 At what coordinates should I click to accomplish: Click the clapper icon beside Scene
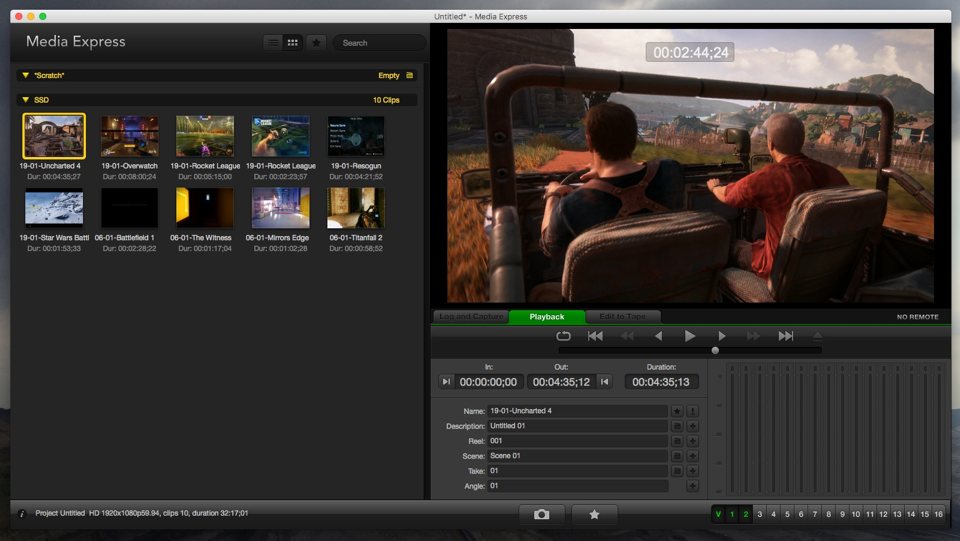tap(677, 456)
